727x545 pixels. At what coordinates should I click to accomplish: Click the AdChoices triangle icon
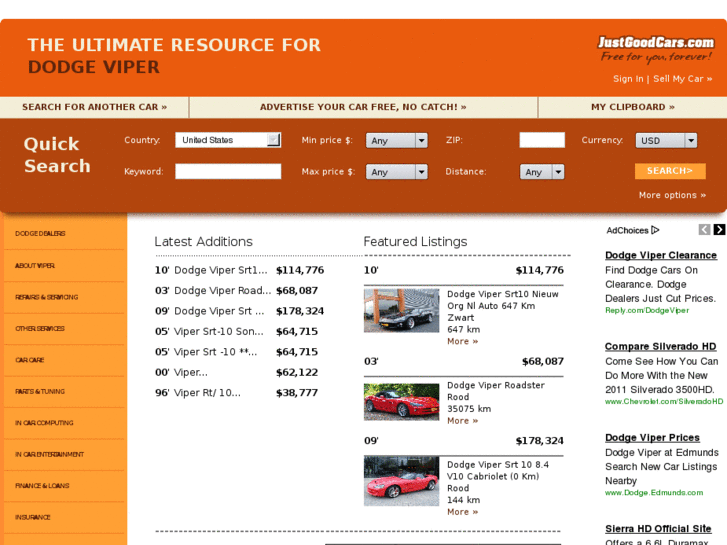tap(655, 230)
